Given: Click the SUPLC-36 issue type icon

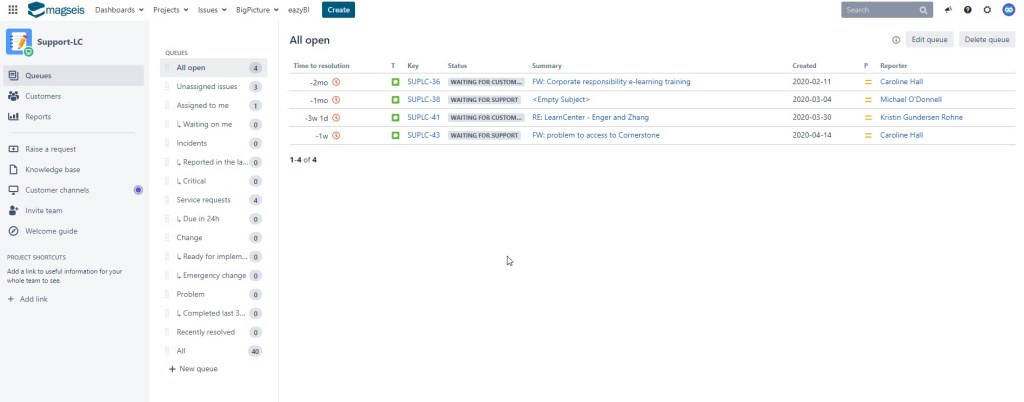Looking at the screenshot, I should (395, 82).
